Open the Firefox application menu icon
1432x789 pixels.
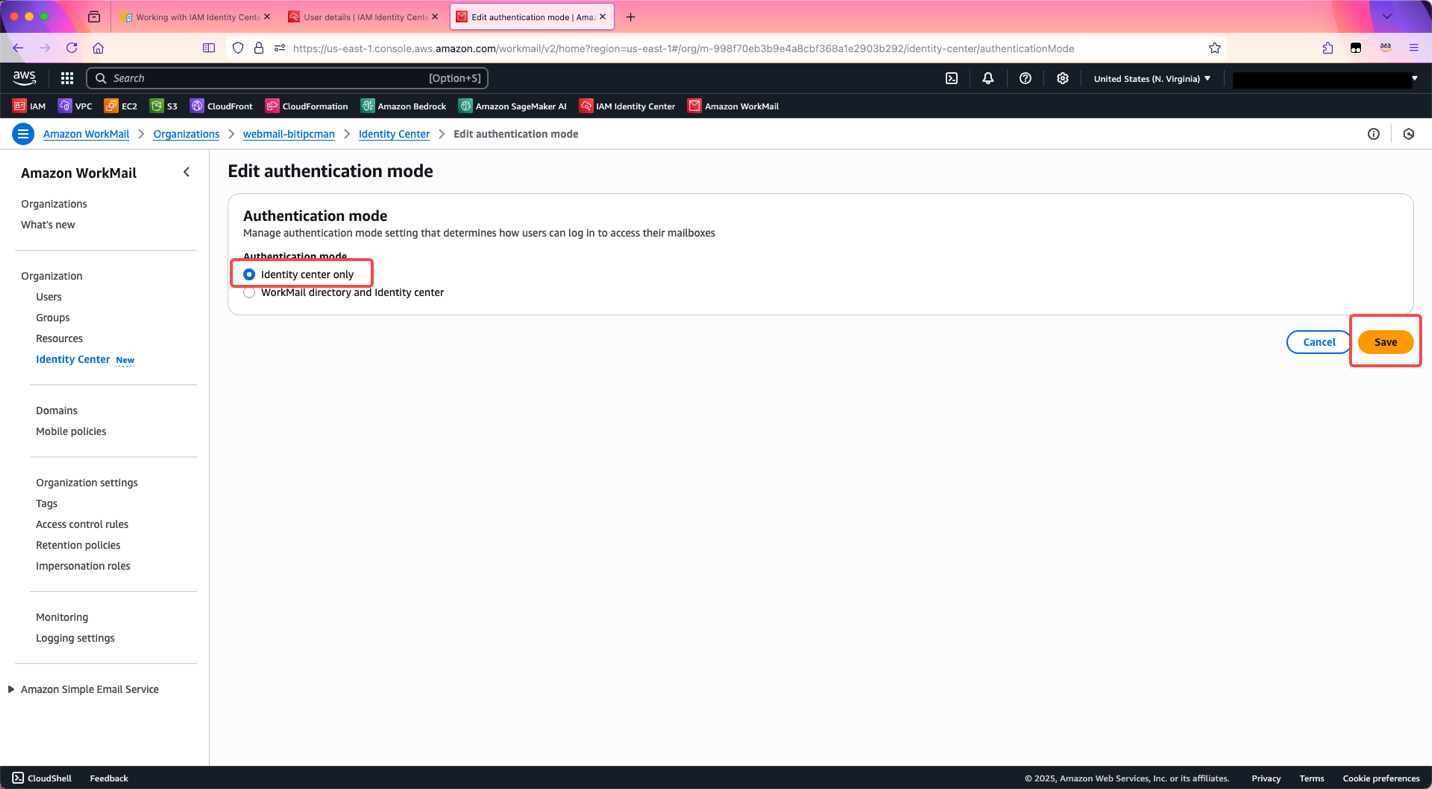(x=1414, y=48)
